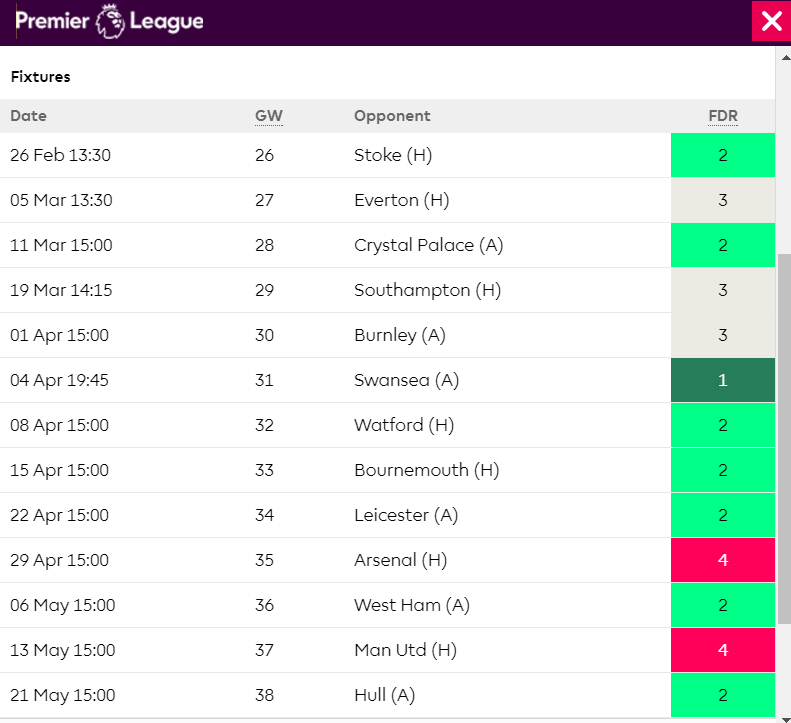Click the green FDR 2 Watford cell
Viewport: 791px width, 723px height.
click(722, 425)
